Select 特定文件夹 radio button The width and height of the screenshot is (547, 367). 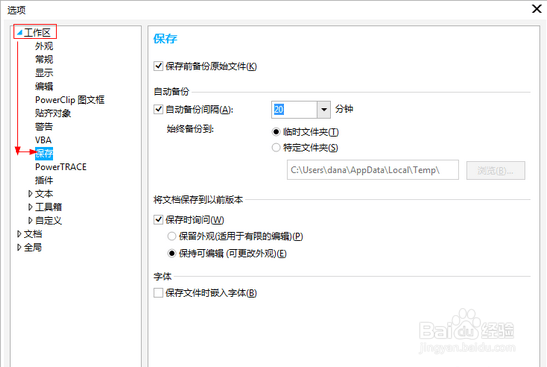click(x=276, y=148)
